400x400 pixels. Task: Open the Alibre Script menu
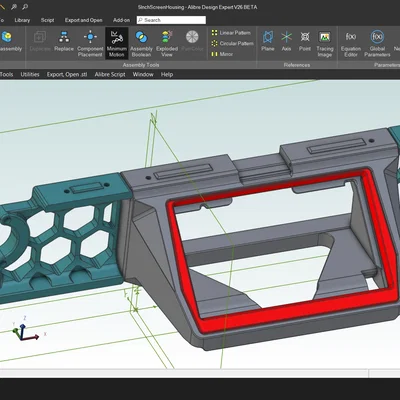(x=110, y=74)
